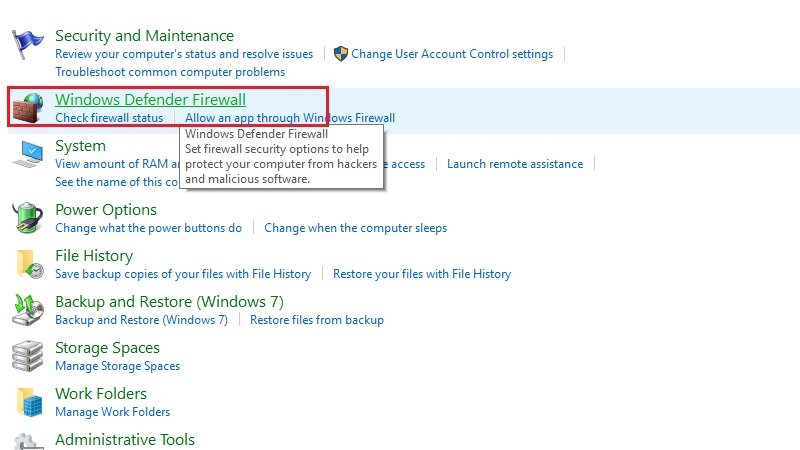Click the Security and Maintenance flag icon

(x=27, y=45)
